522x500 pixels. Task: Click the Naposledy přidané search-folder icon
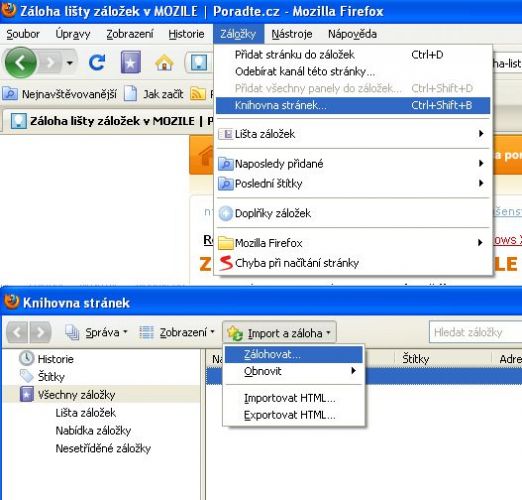coord(225,164)
